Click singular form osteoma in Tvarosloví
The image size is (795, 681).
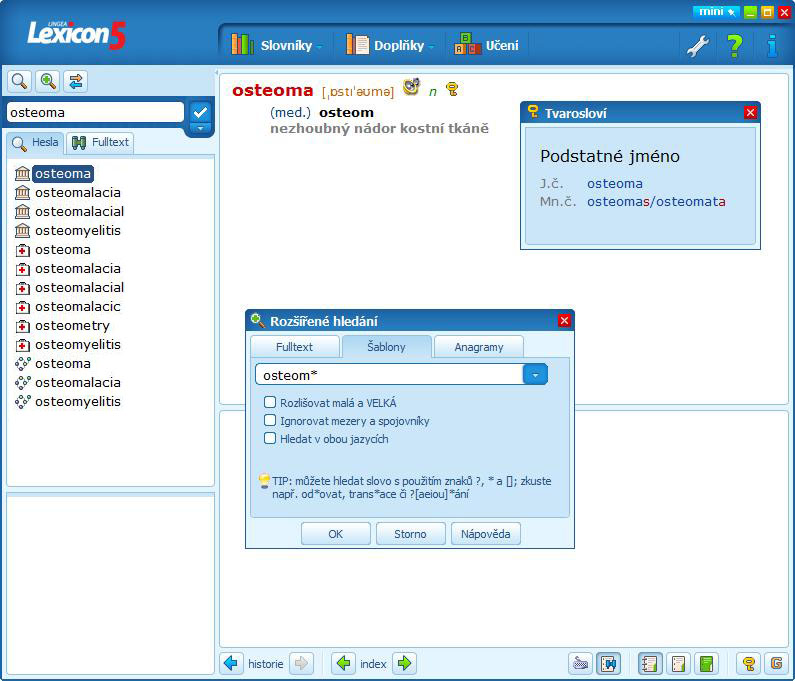(615, 184)
